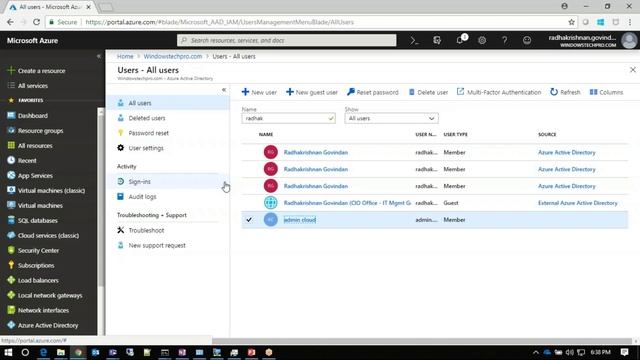Click the browser bookmark star icon
This screenshot has width=640, height=360.
click(x=571, y=22)
